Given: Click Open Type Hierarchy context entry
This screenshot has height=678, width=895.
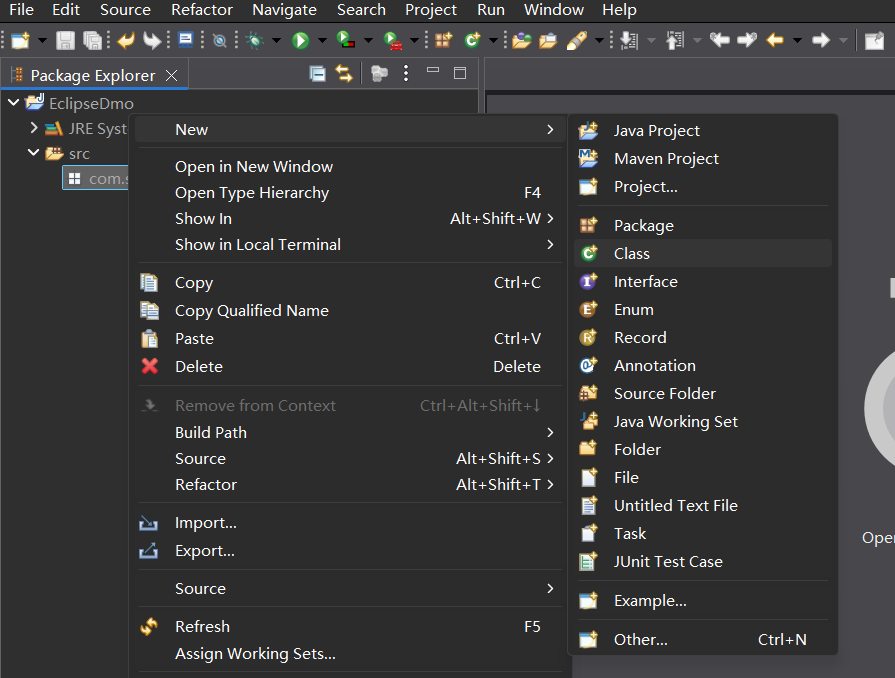Looking at the screenshot, I should tap(350, 193).
